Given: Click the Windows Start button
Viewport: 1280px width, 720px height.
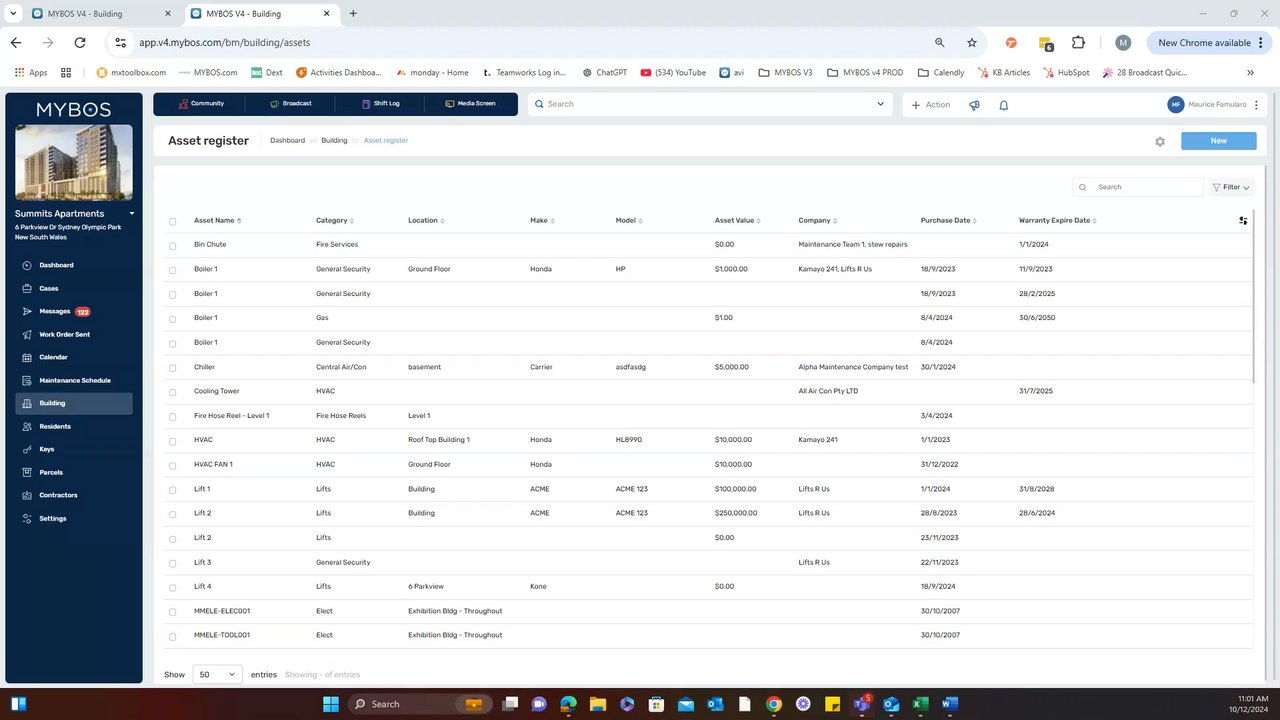Looking at the screenshot, I should (331, 704).
